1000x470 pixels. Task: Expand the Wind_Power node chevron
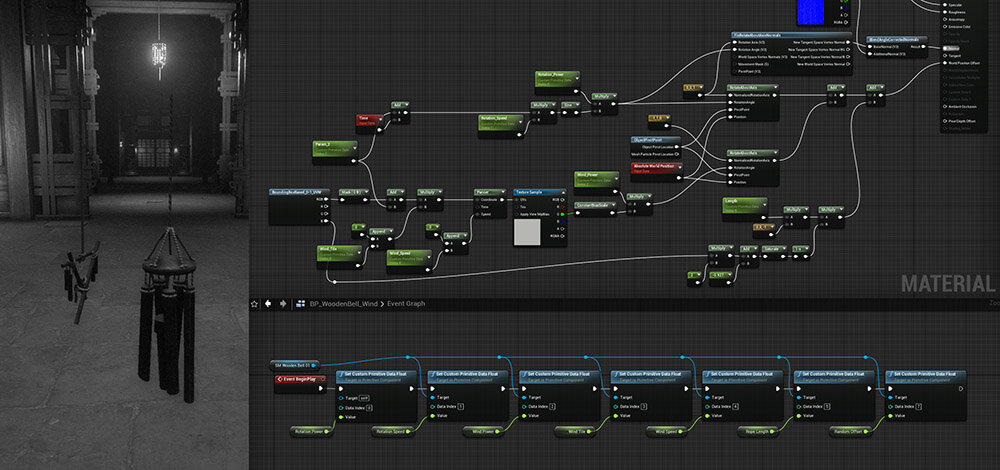pyautogui.click(x=617, y=179)
